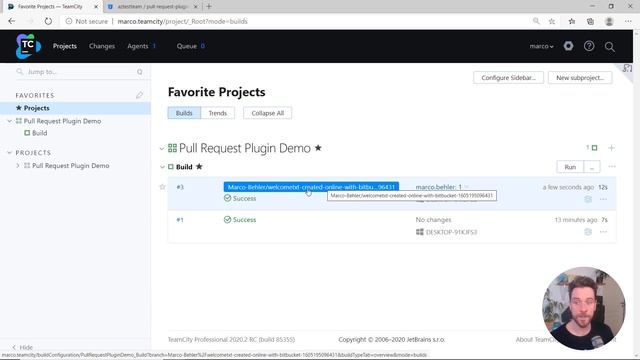Viewport: 640px width, 360px height.
Task: Edit favorites with the pencil icon
Action: click(x=140, y=95)
